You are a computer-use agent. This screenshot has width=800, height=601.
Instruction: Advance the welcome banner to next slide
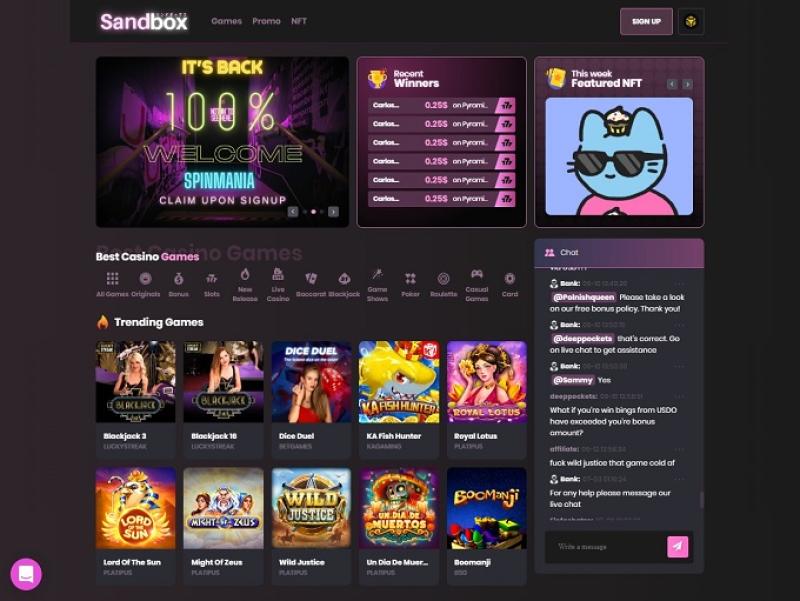tap(333, 212)
